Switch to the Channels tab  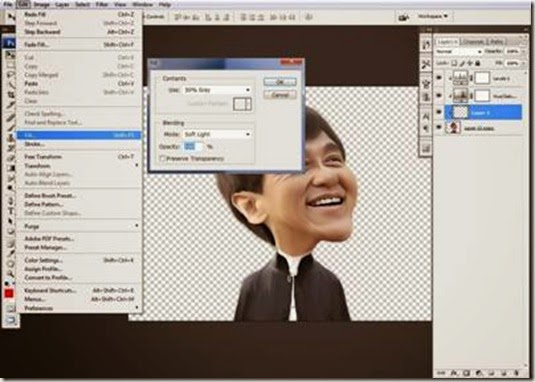pos(473,42)
